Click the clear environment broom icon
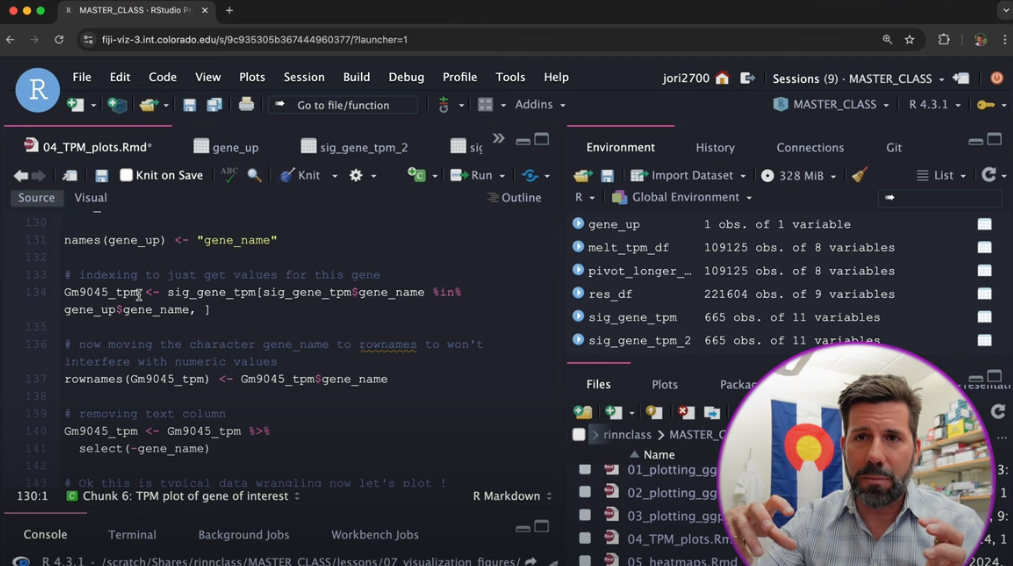 [859, 175]
